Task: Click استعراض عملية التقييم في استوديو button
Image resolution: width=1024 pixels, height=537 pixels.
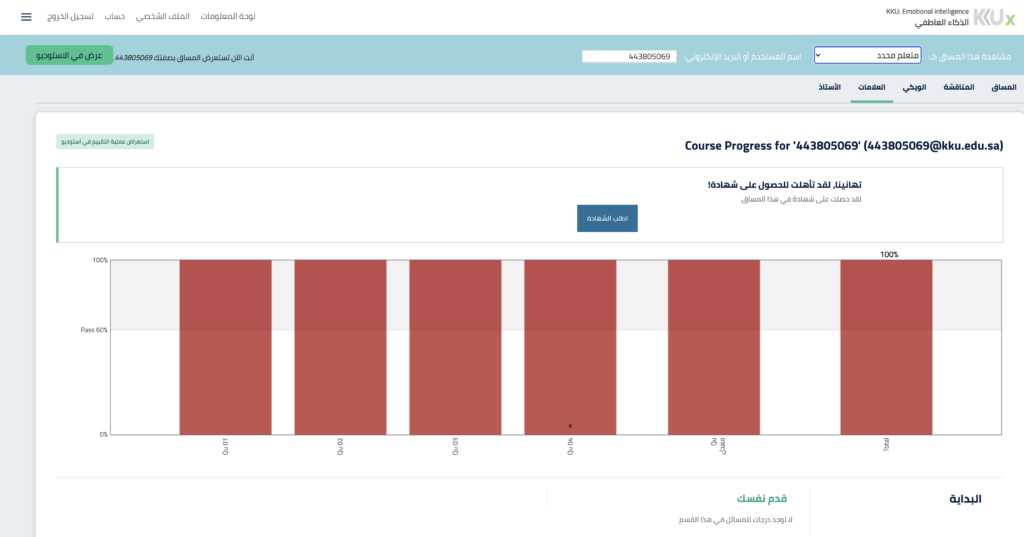Action: [x=105, y=142]
